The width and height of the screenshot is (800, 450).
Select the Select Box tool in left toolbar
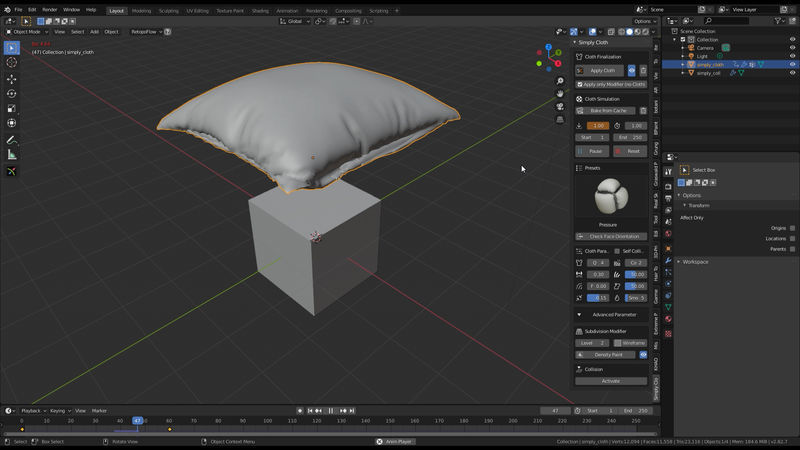11,47
